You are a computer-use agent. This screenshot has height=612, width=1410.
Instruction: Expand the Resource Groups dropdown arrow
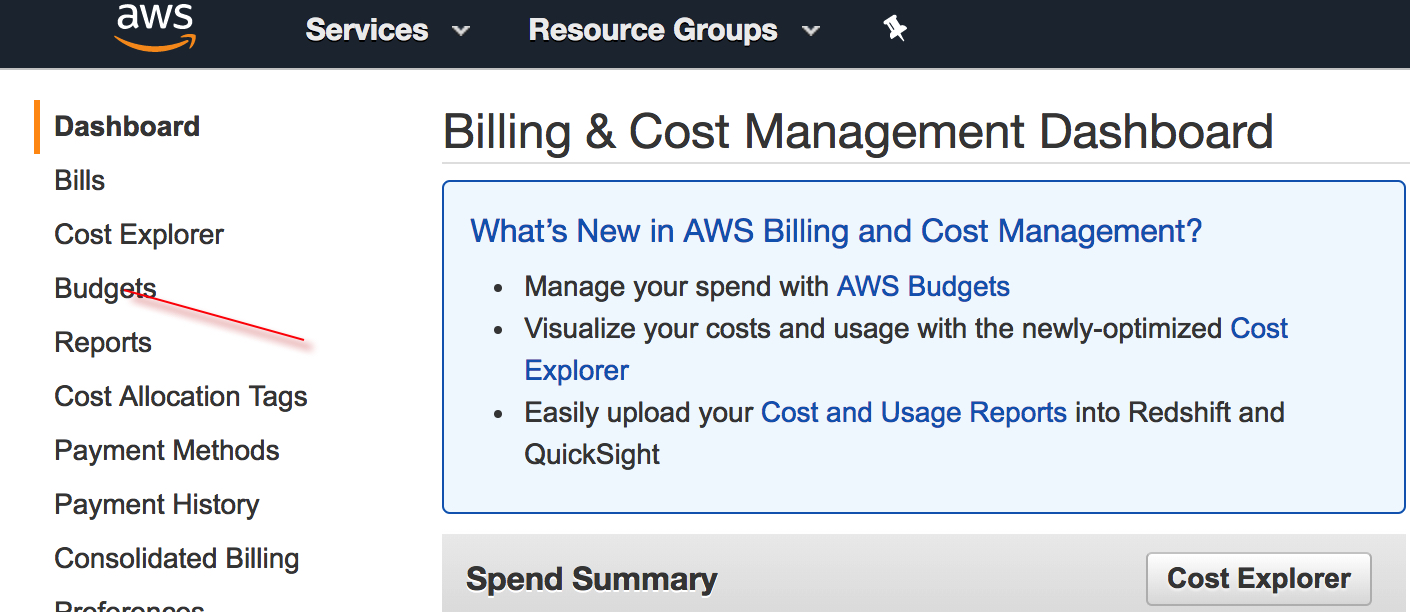click(x=811, y=31)
